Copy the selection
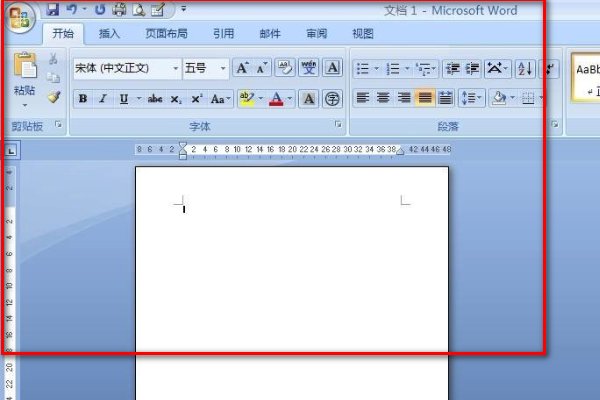 [53, 78]
